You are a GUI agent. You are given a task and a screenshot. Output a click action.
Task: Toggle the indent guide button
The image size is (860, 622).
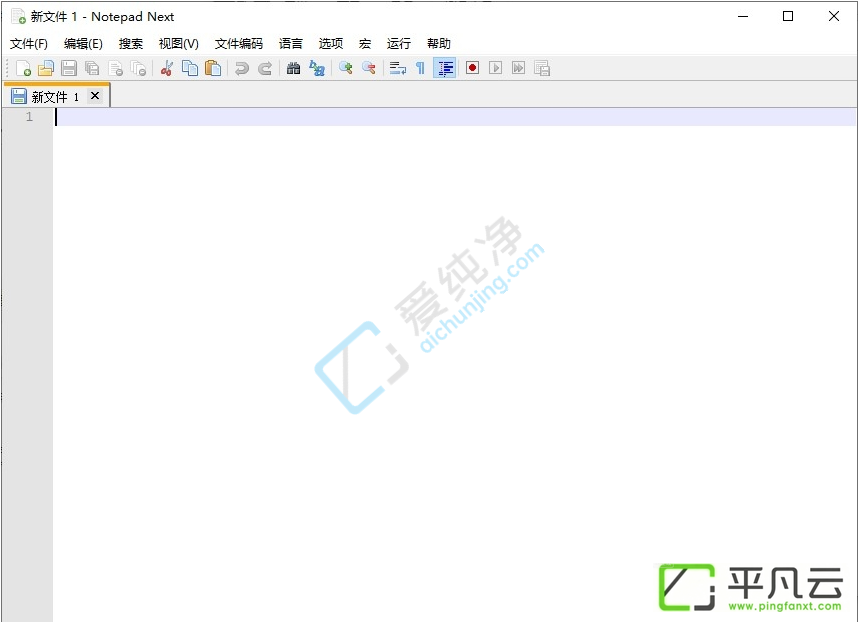pyautogui.click(x=445, y=68)
